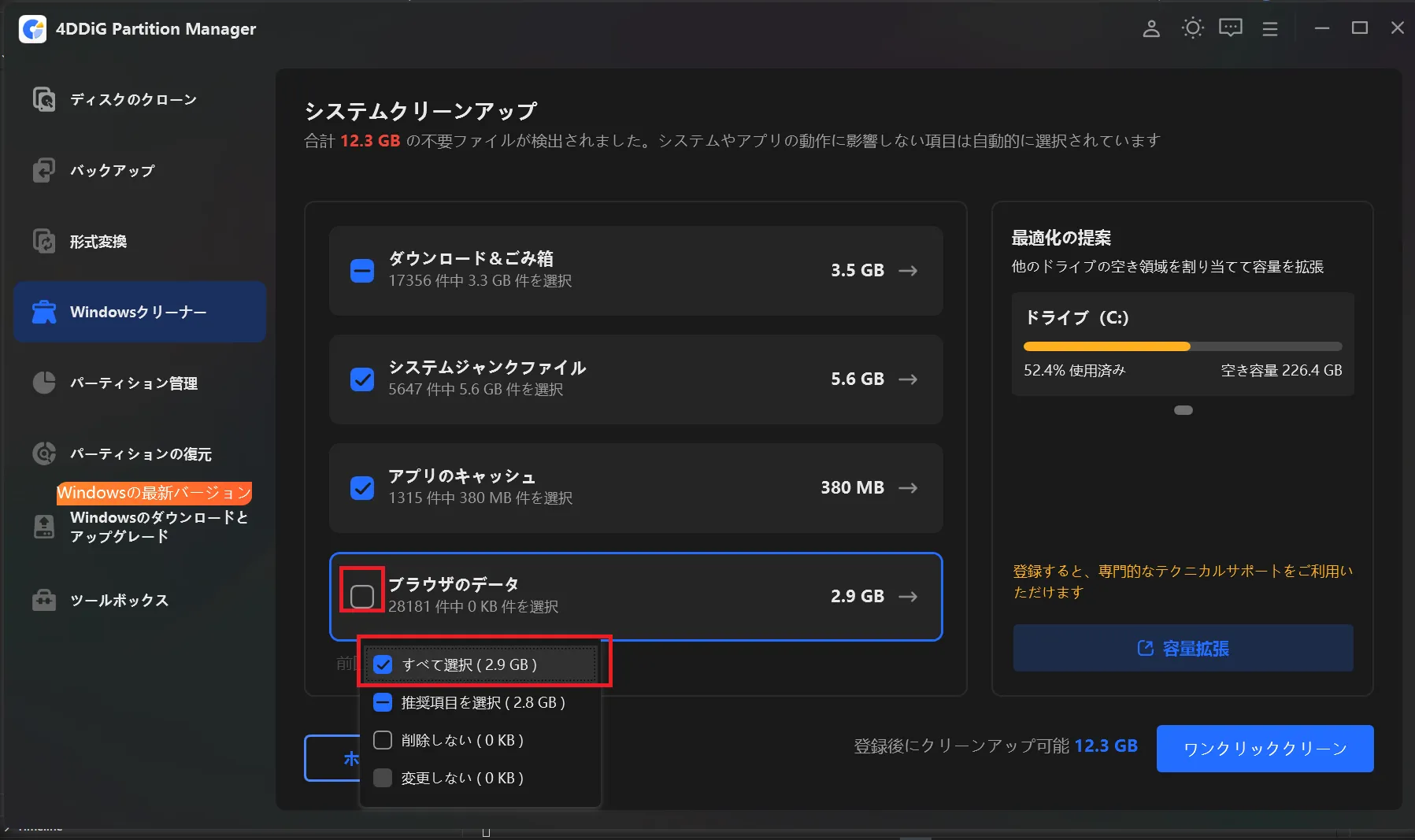Expand システムジャンクファイル details arrow

pos(908,379)
